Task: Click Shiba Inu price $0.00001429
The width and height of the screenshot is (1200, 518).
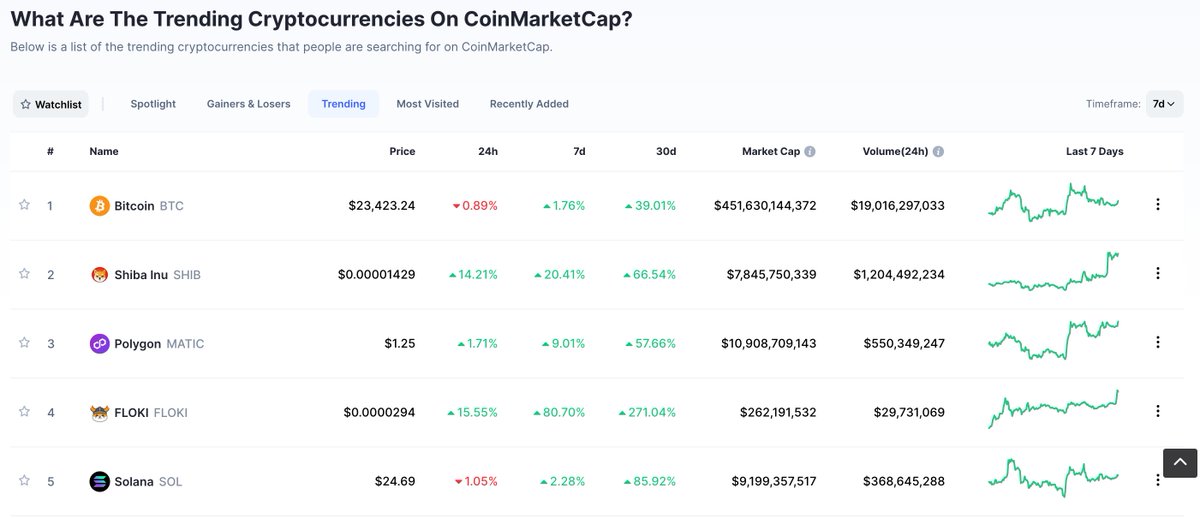Action: 377,275
